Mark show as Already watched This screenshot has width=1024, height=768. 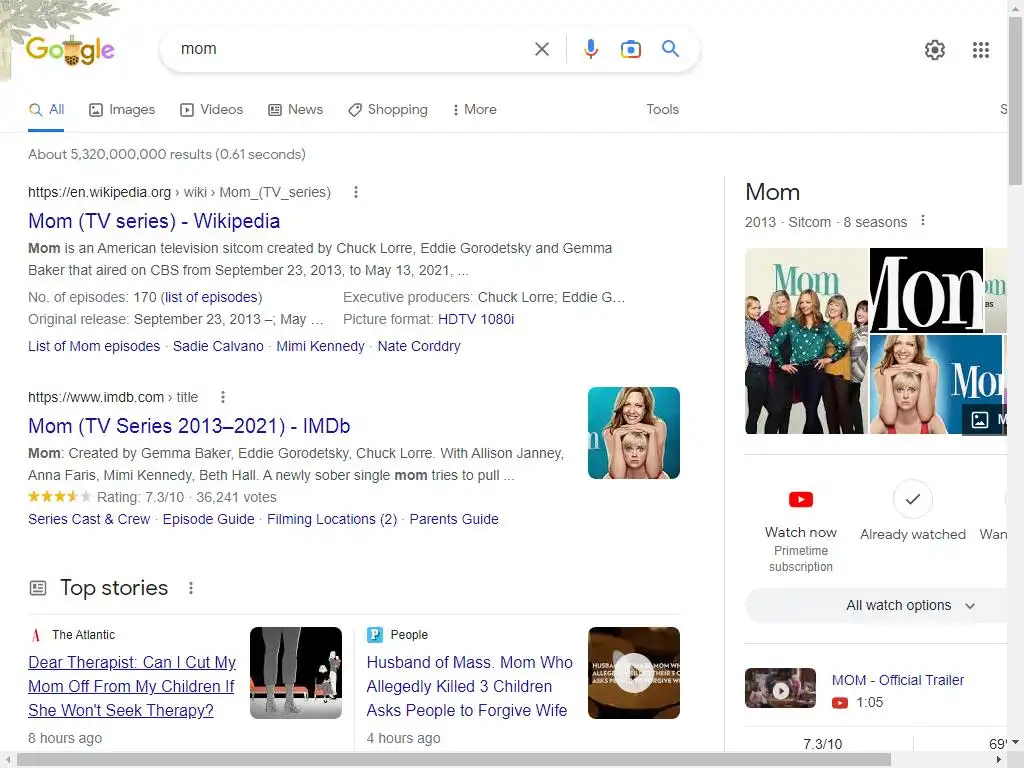[x=912, y=500]
